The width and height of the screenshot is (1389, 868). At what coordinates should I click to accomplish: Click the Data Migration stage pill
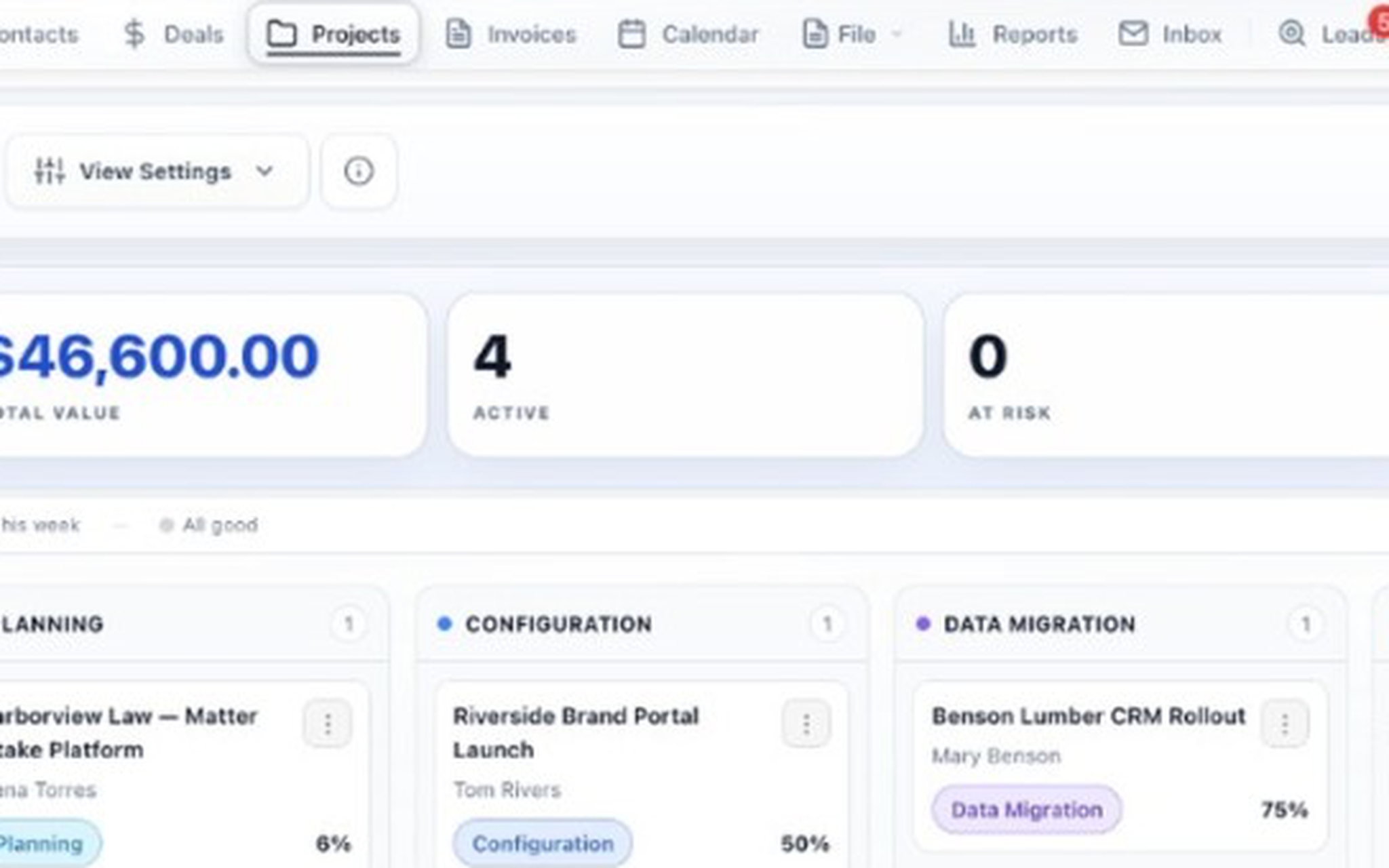[x=1026, y=810]
